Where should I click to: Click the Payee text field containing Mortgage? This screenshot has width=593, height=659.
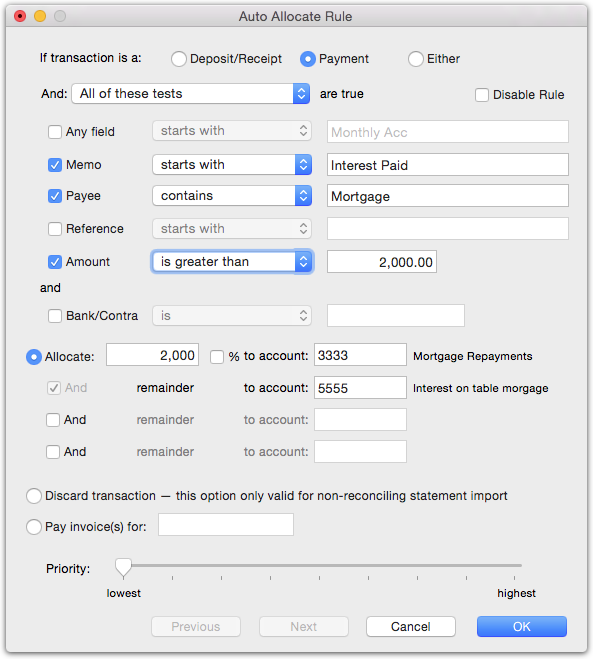[448, 196]
